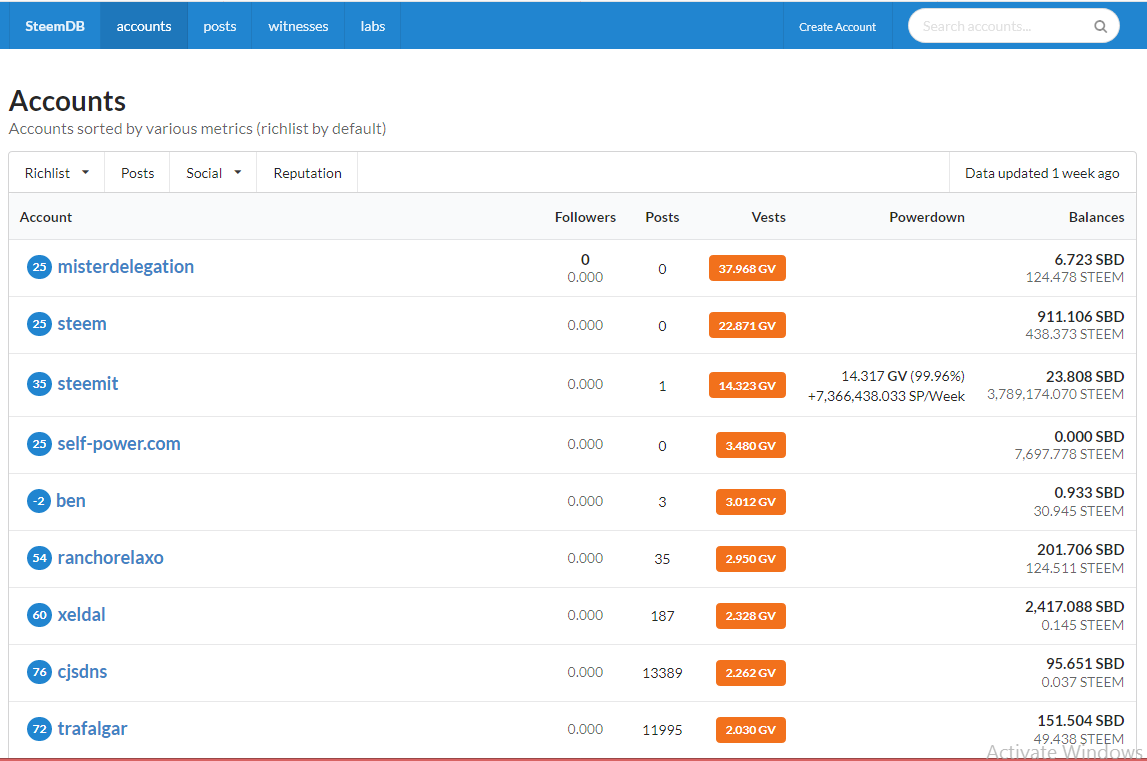1147x761 pixels.
Task: Click the 22.871 GV vests badge
Action: pos(747,326)
